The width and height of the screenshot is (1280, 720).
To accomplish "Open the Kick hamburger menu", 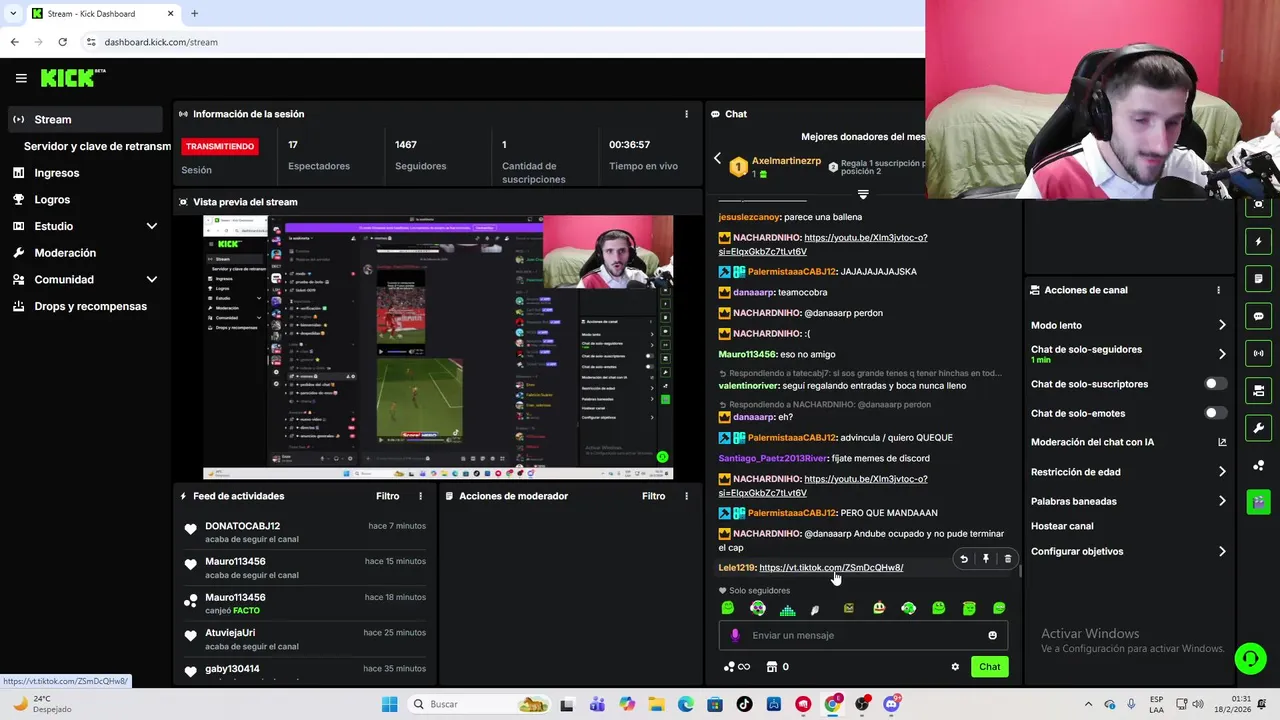I will pyautogui.click(x=21, y=78).
